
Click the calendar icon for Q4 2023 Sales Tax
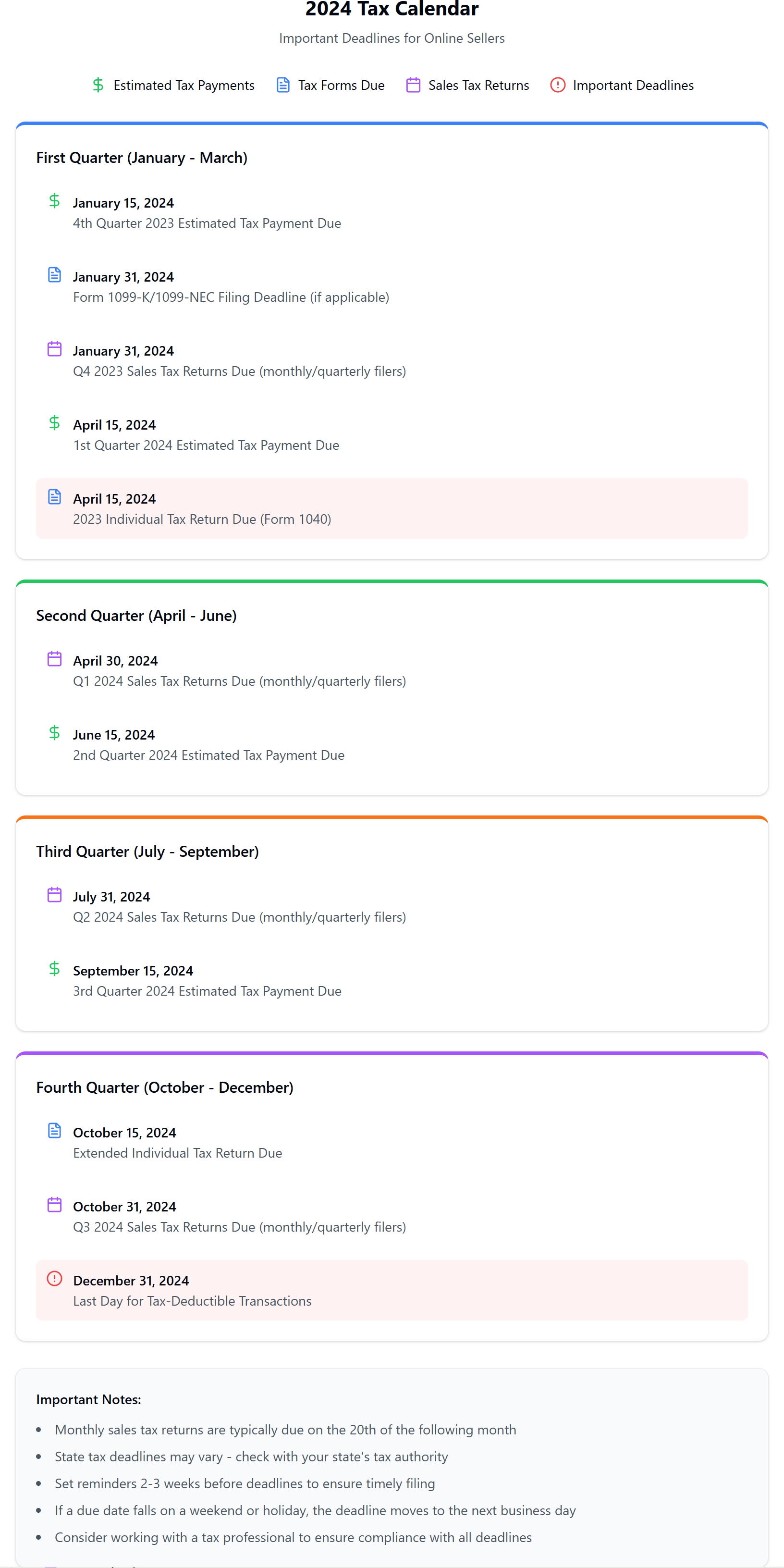click(x=54, y=349)
